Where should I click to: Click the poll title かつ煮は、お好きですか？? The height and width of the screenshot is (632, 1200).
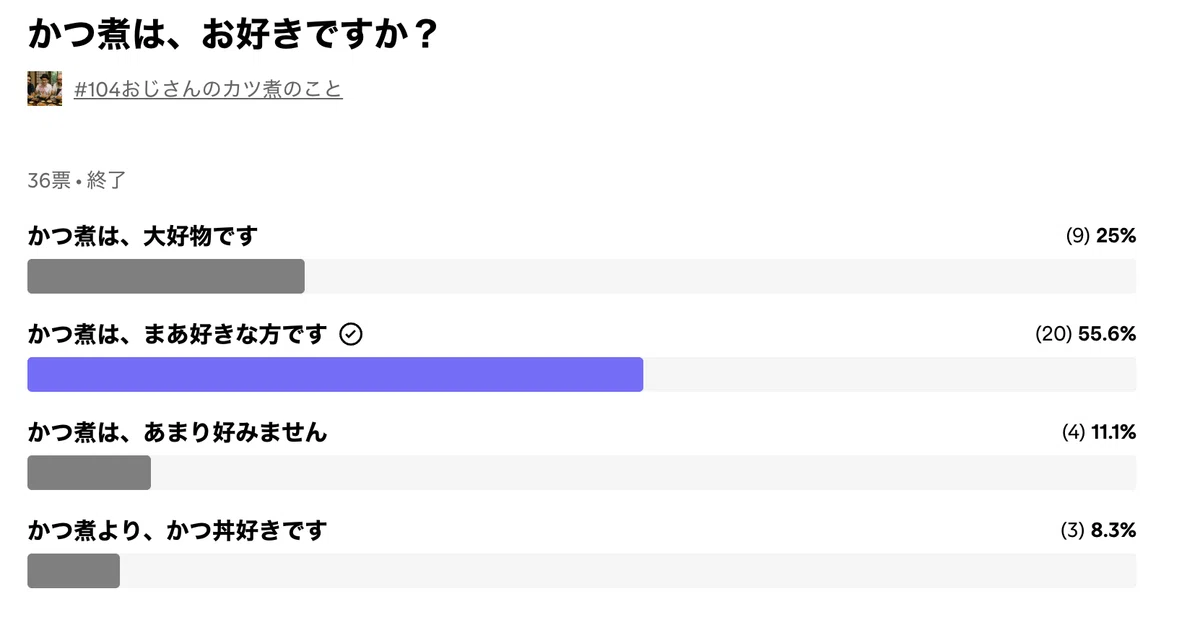(x=234, y=35)
